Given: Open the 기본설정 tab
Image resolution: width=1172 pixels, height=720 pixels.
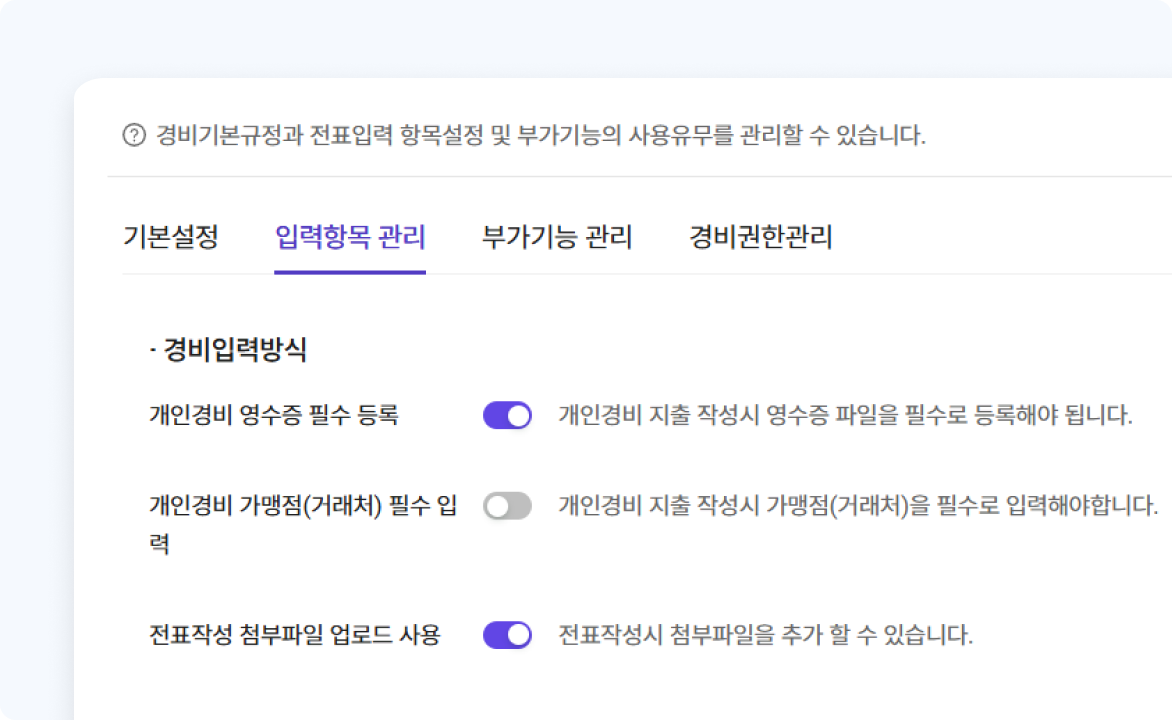Looking at the screenshot, I should click(170, 238).
